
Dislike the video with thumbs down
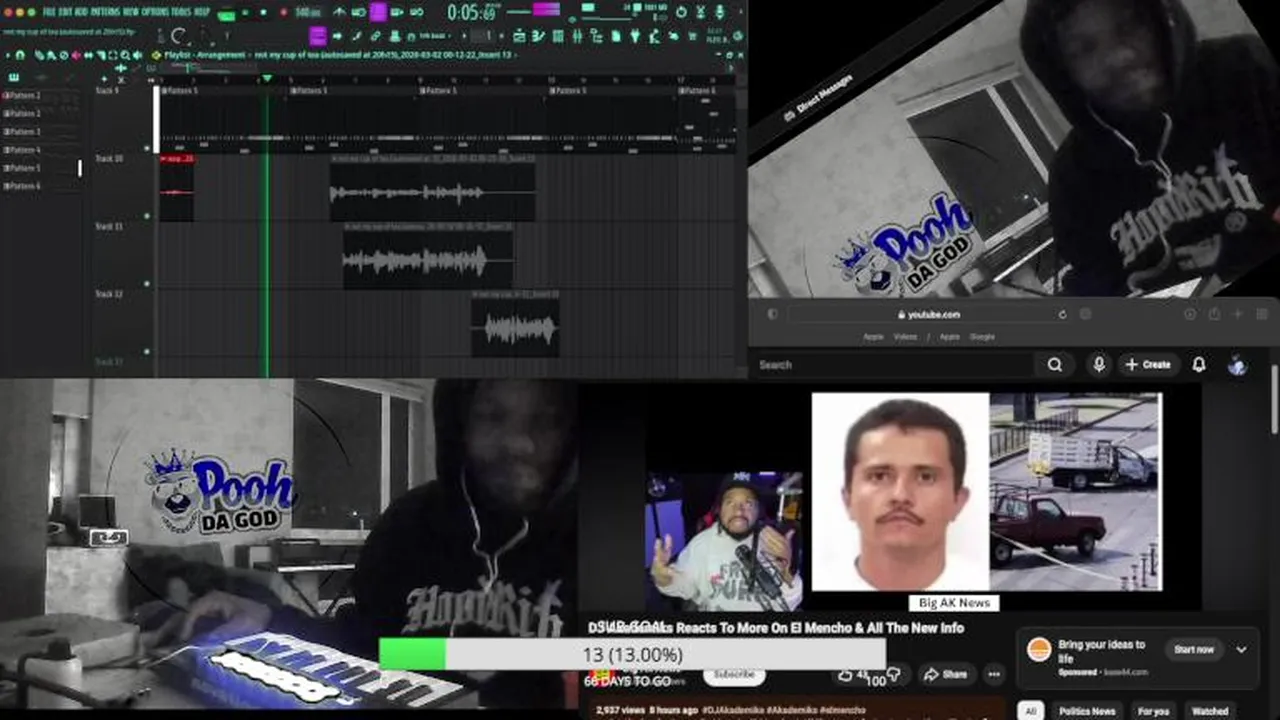[893, 674]
